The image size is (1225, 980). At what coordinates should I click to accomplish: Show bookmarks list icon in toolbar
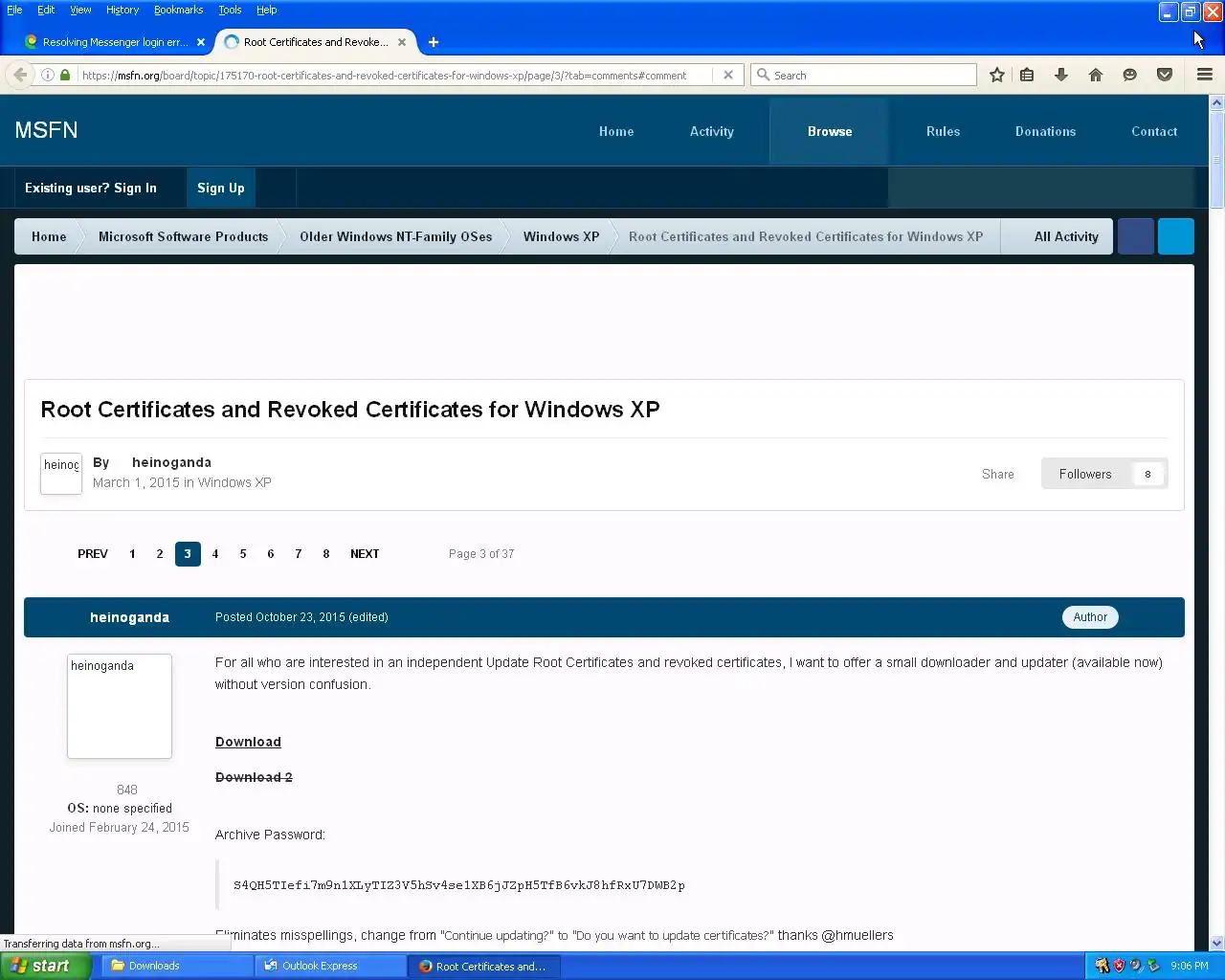(x=1027, y=75)
